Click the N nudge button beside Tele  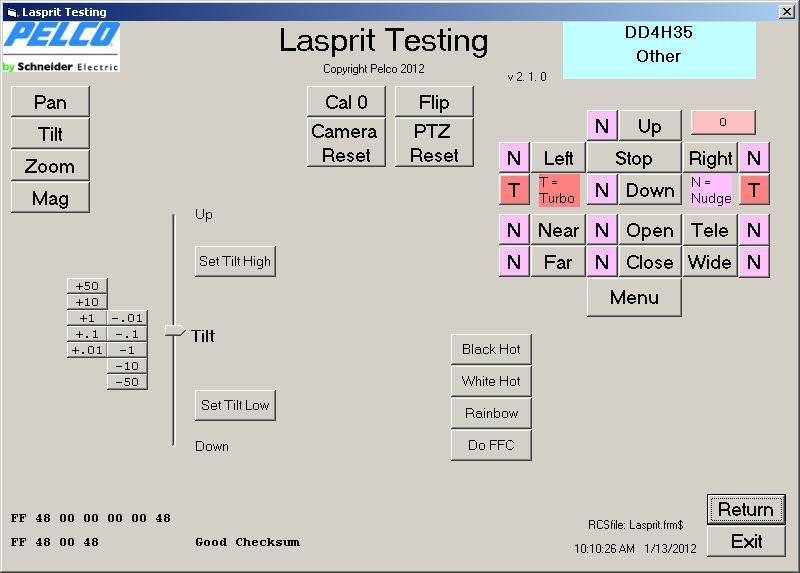[x=754, y=230]
